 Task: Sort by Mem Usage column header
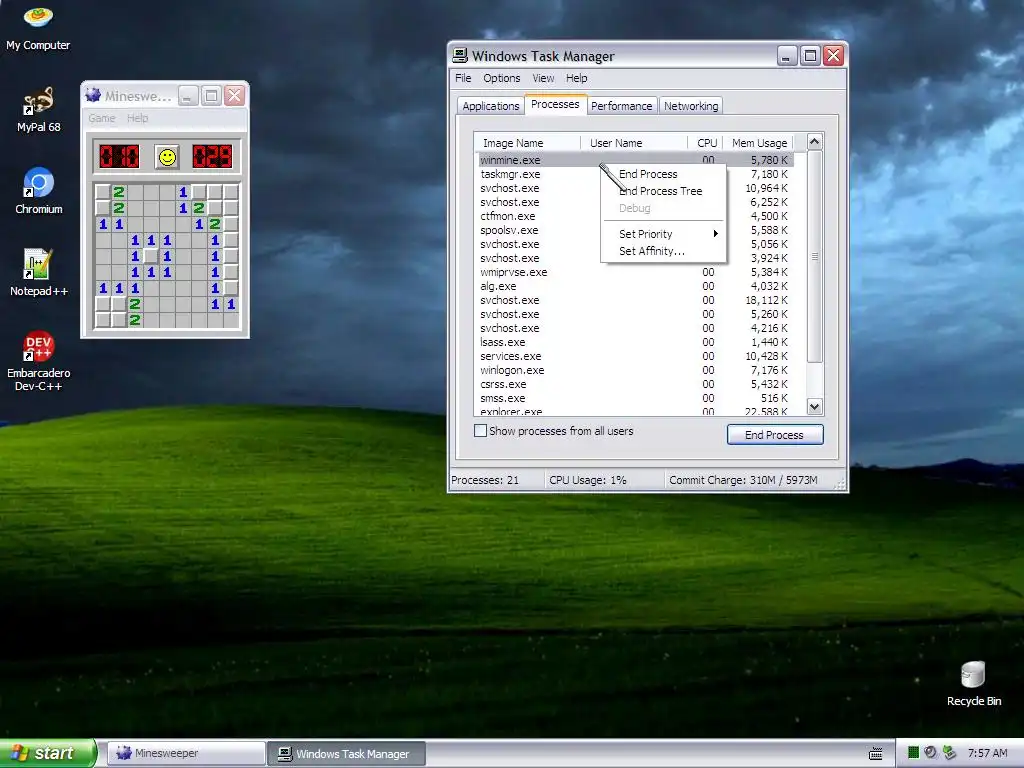pyautogui.click(x=759, y=143)
